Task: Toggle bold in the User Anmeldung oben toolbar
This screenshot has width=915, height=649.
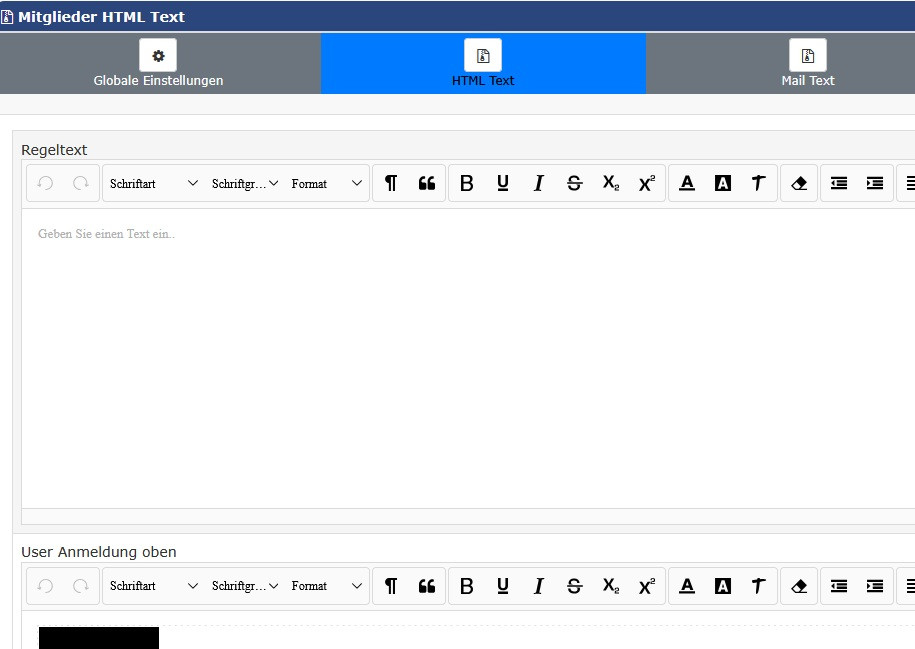Action: [x=466, y=586]
